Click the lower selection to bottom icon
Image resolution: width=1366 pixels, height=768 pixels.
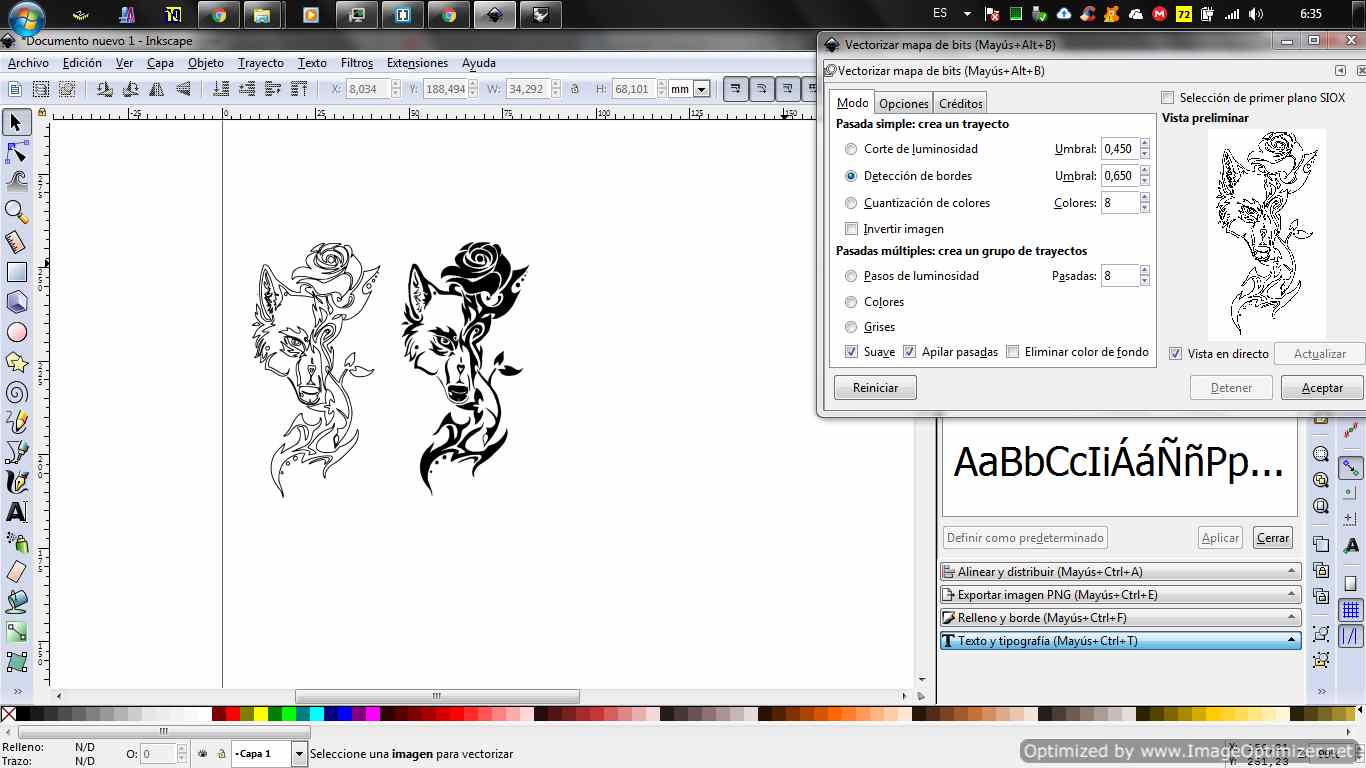tap(222, 89)
